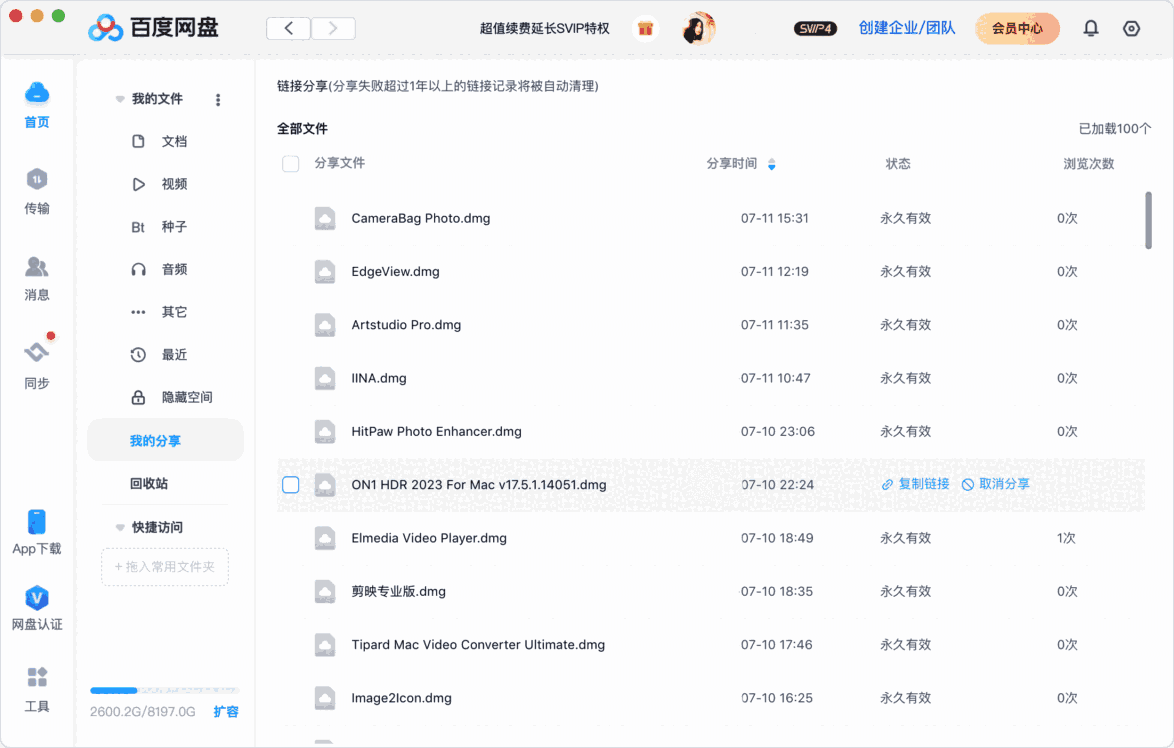Click the gift box icon
The width and height of the screenshot is (1174, 748).
[645, 28]
